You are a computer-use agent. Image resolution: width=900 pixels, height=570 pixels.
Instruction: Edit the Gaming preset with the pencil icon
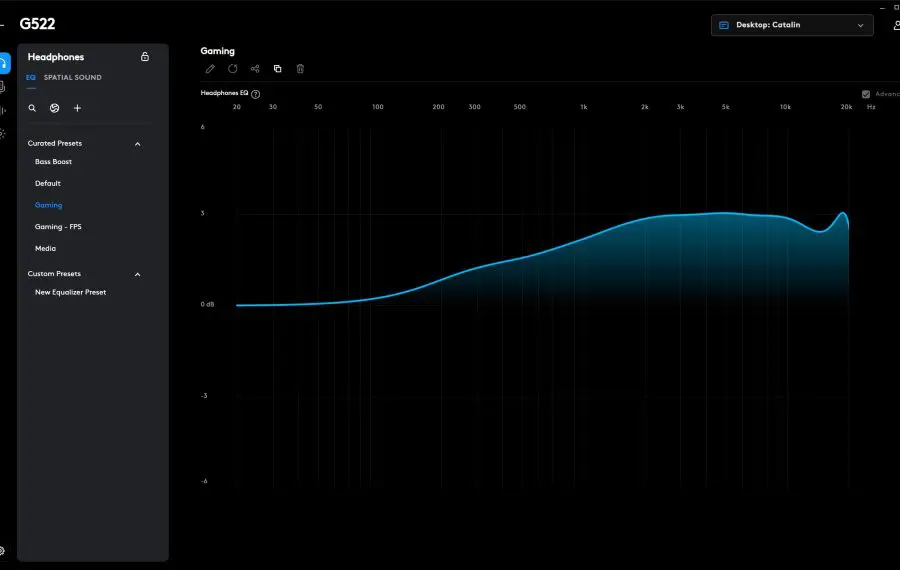click(x=210, y=69)
